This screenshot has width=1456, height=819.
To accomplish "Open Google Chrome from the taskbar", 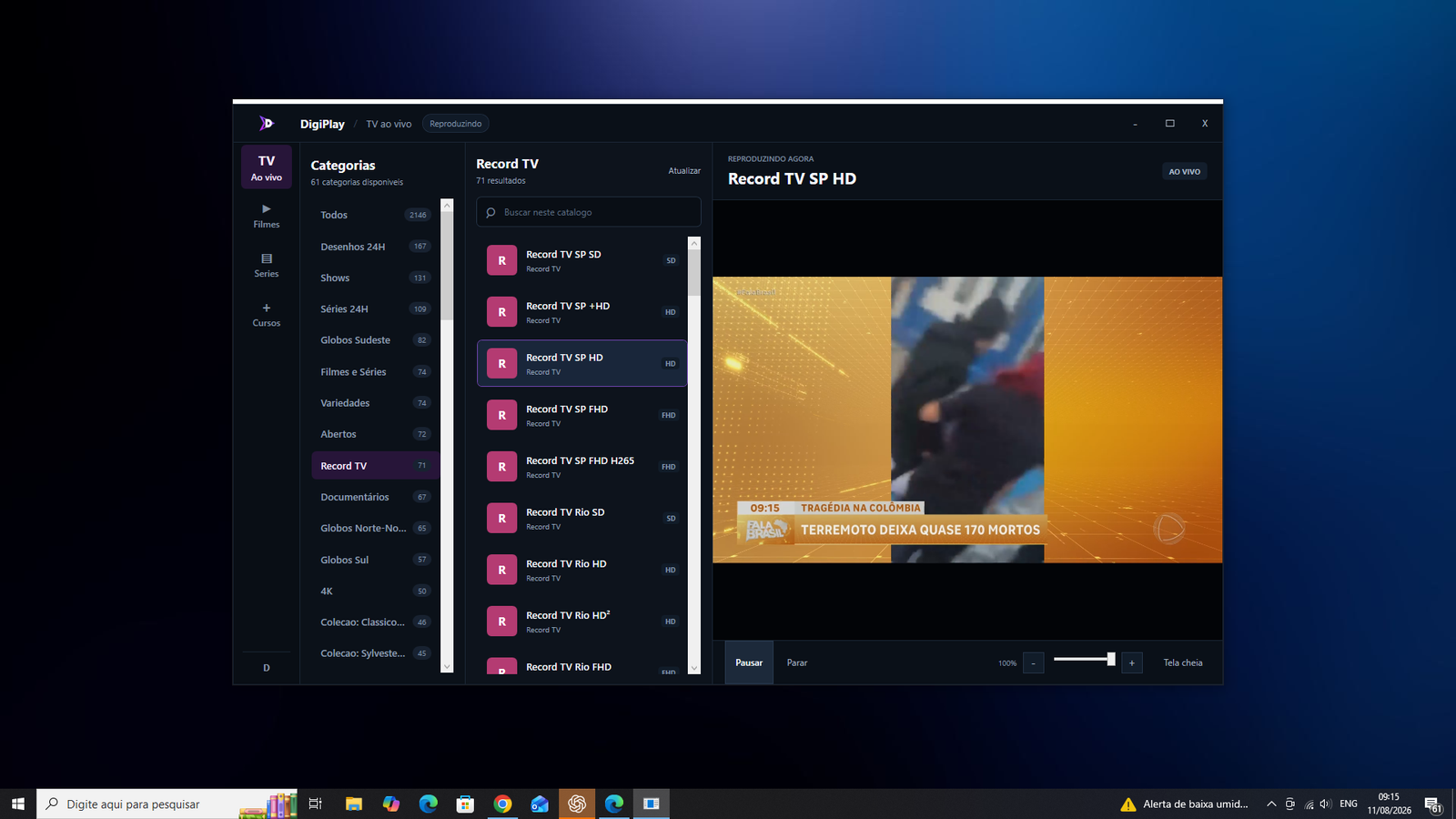I will tap(502, 804).
